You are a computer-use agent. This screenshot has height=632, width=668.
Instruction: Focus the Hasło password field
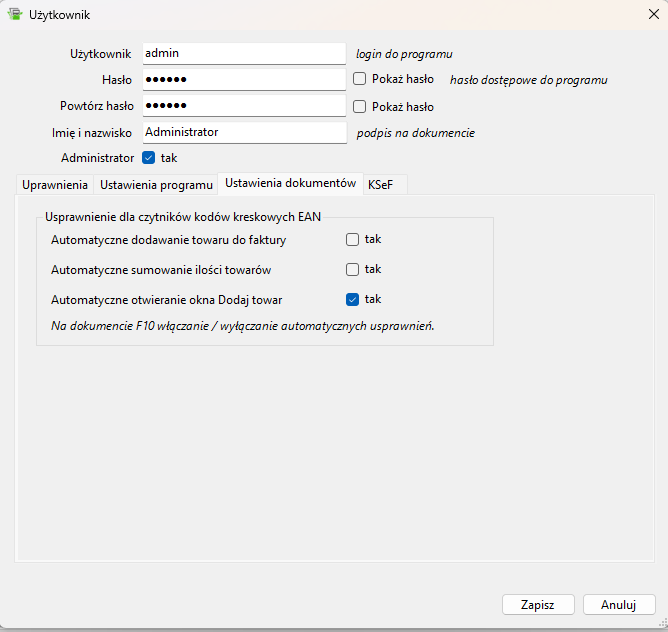coord(244,79)
